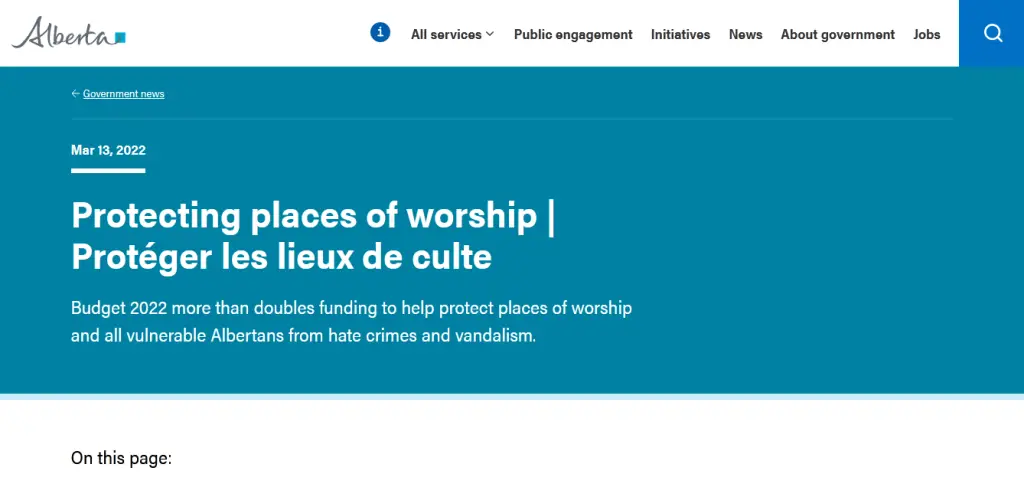Select News in the top navigation
This screenshot has width=1024, height=484.
point(745,34)
